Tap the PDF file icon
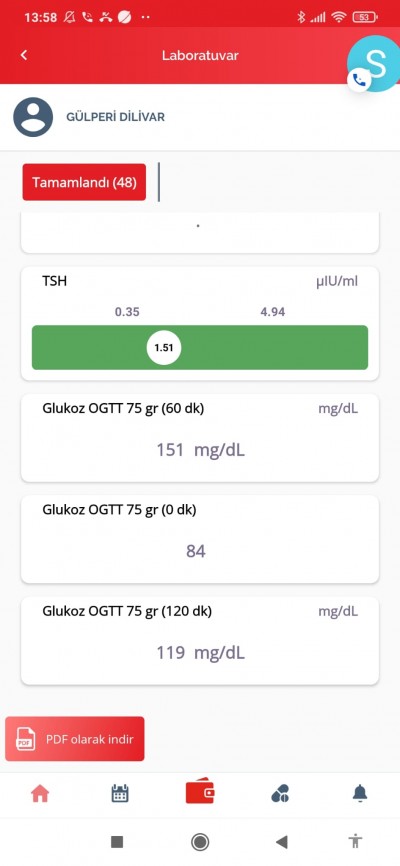 25,739
